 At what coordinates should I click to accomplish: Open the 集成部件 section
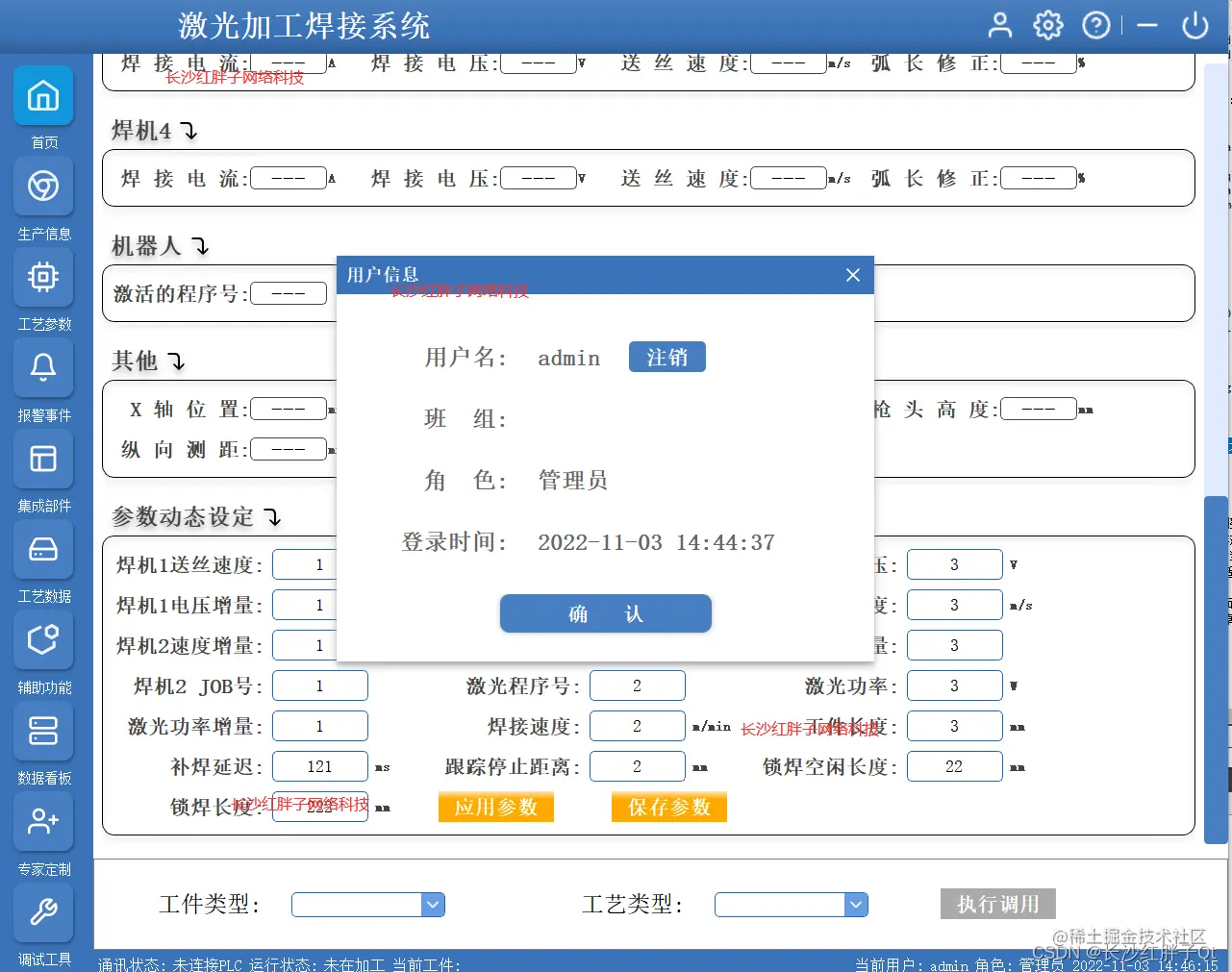coord(43,459)
